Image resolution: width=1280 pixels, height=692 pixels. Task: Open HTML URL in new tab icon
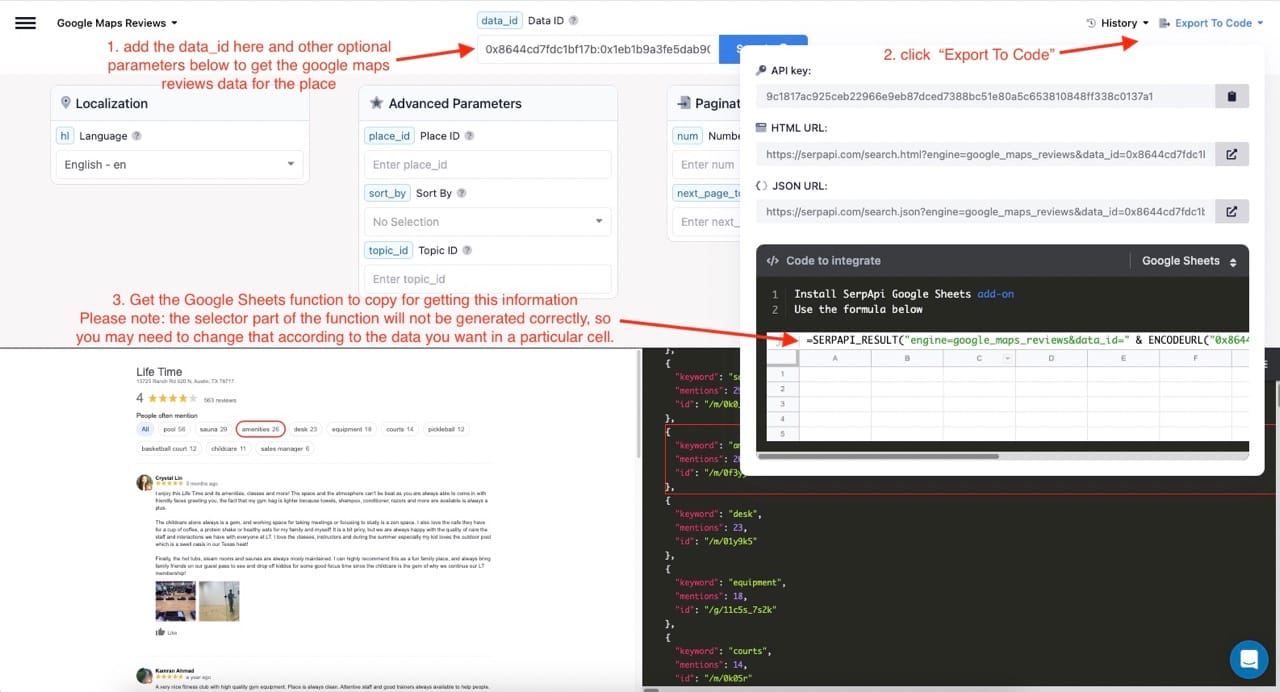(x=1232, y=154)
